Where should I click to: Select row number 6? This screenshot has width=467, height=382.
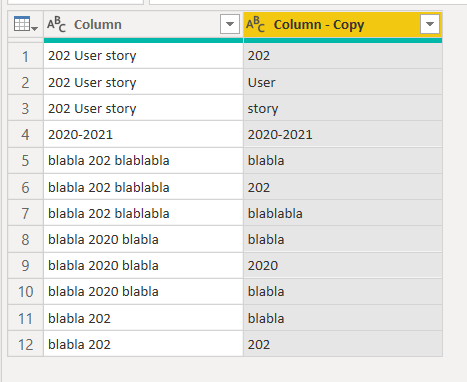pos(26,187)
